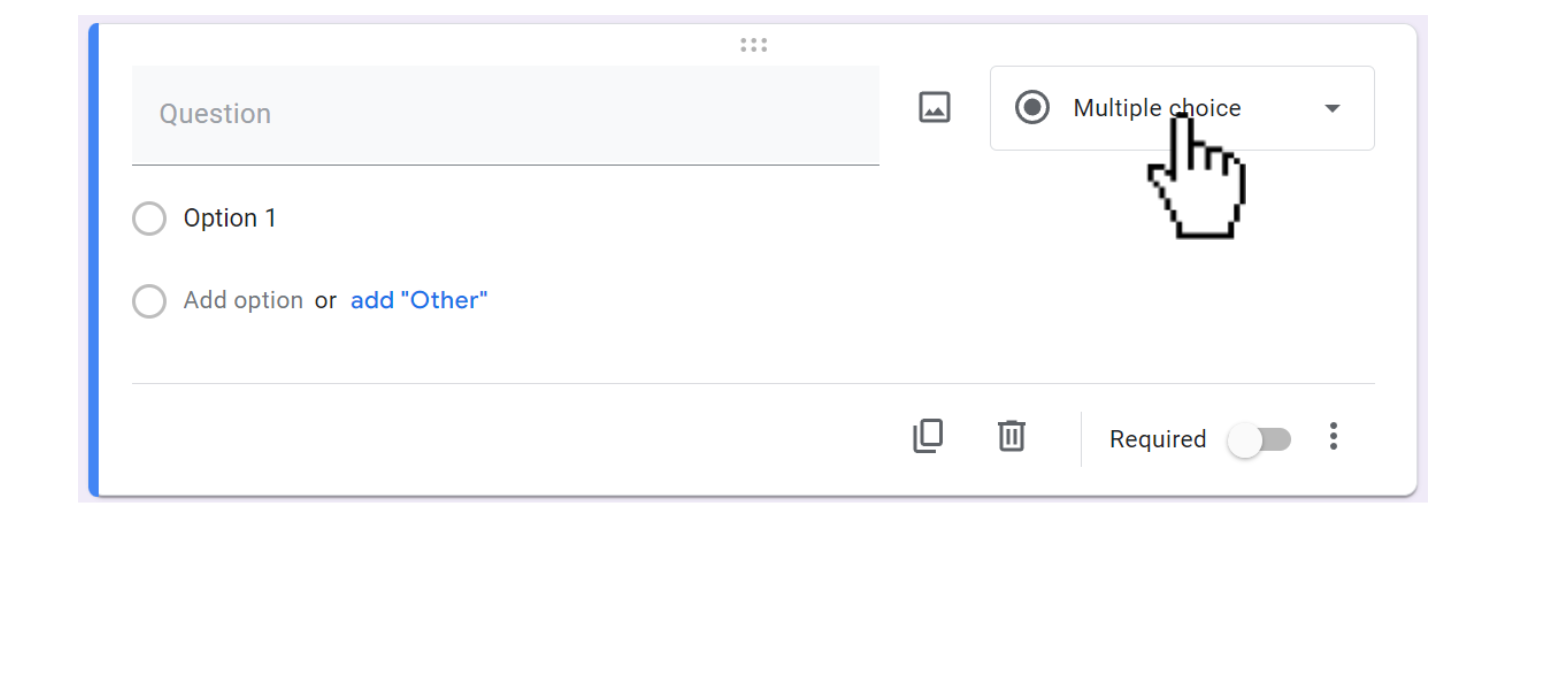The image size is (1568, 700).
Task: Open the Multiple choice question type dropdown
Action: 1182,108
